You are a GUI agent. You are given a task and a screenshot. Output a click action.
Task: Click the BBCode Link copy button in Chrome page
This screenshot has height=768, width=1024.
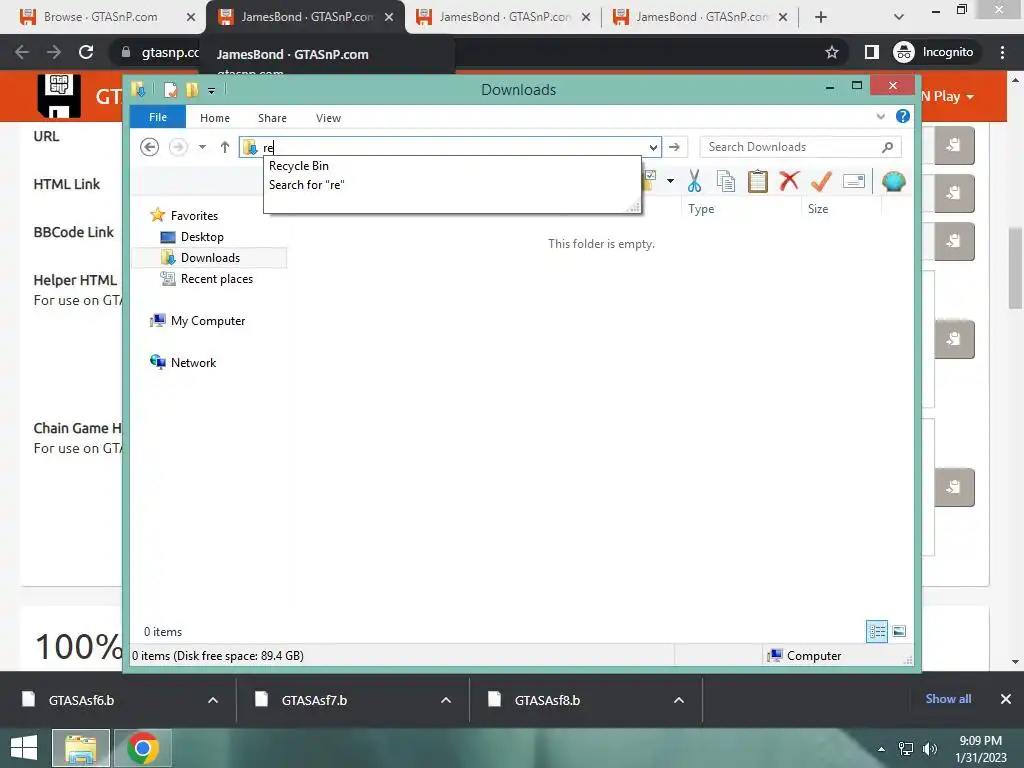954,242
